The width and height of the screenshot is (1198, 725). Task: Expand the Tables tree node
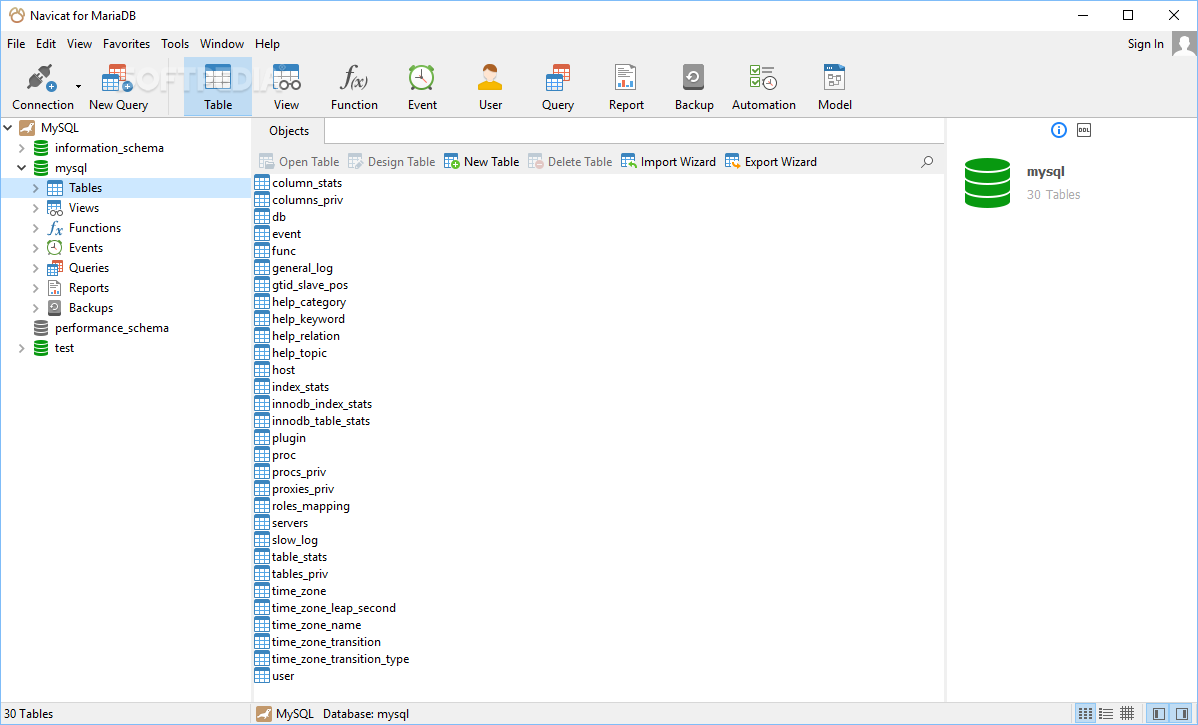(35, 188)
